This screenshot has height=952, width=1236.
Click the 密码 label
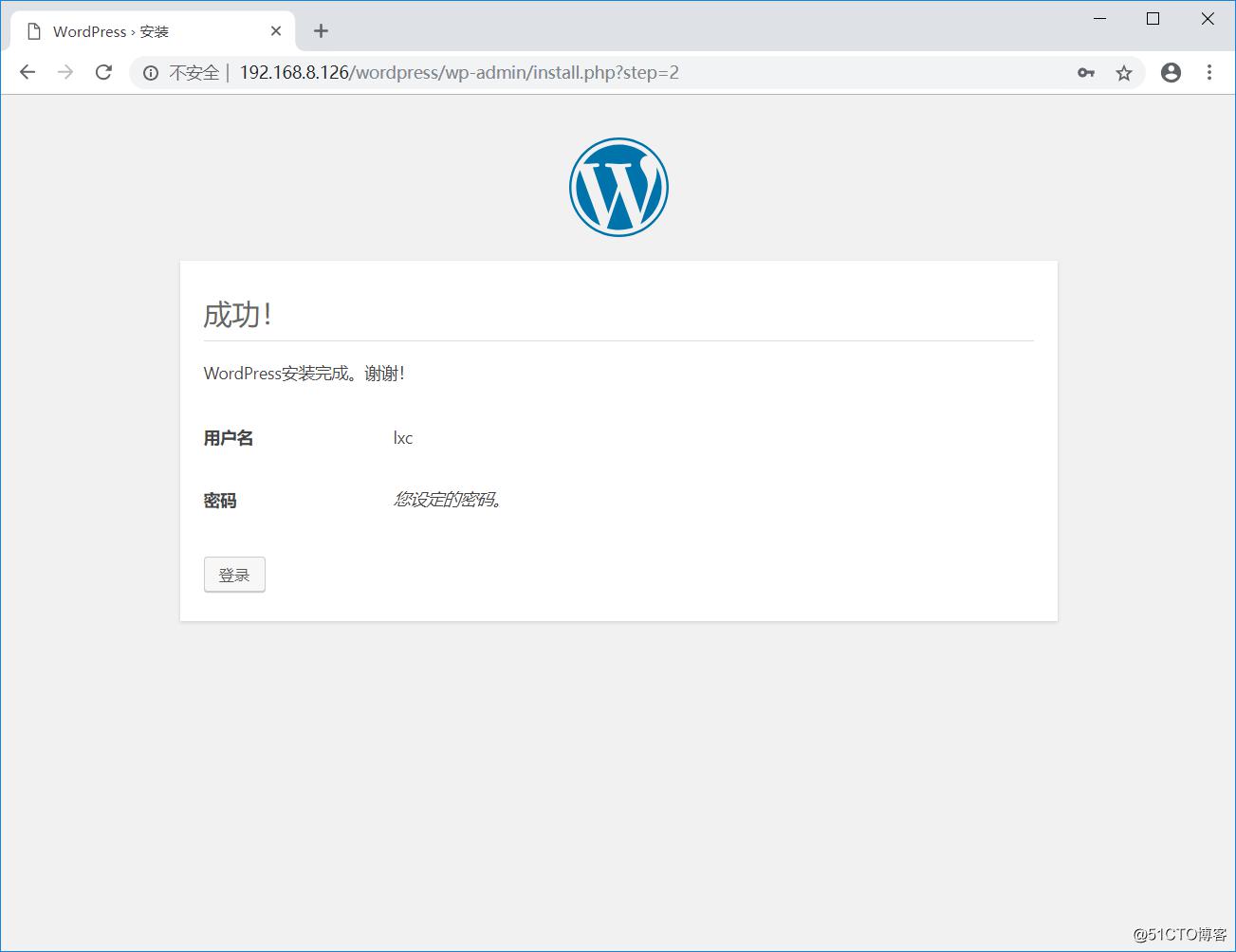point(220,501)
